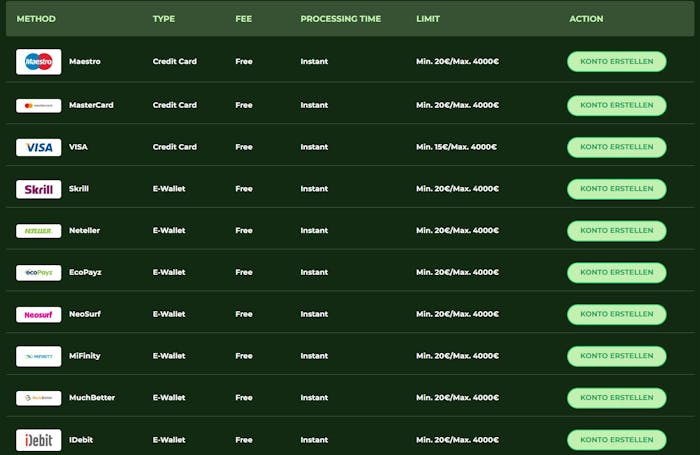Click Credit Card type in MasterCard row

pos(175,105)
